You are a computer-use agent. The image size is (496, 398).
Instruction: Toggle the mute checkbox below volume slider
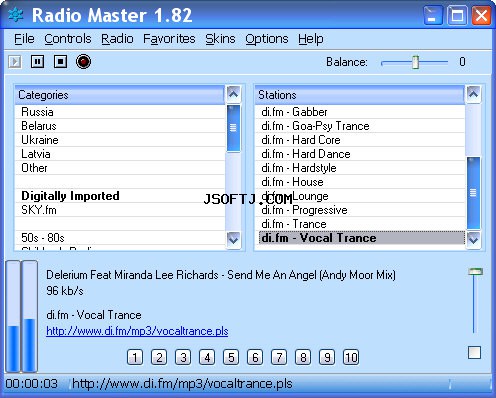point(474,353)
